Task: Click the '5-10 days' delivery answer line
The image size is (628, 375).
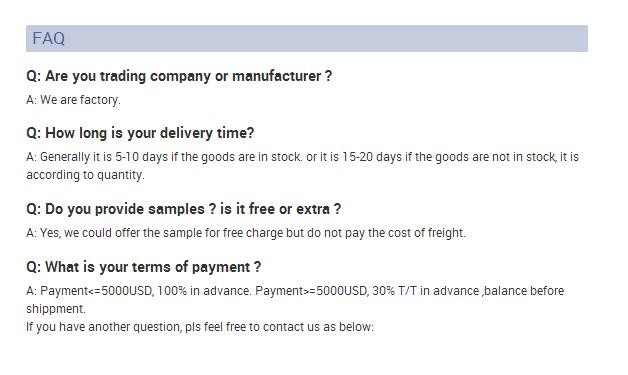Action: tap(302, 157)
